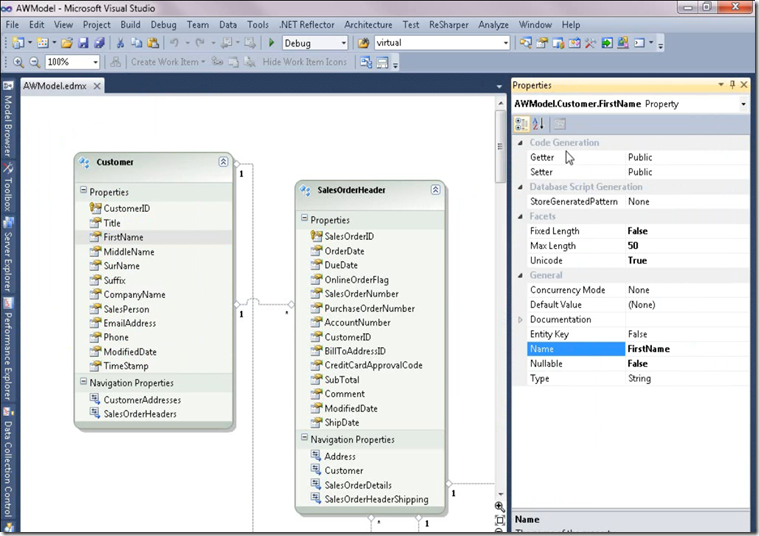Screen dimensions: 759x536
Task: Close the AWModel.edmx tab
Action: coord(97,86)
